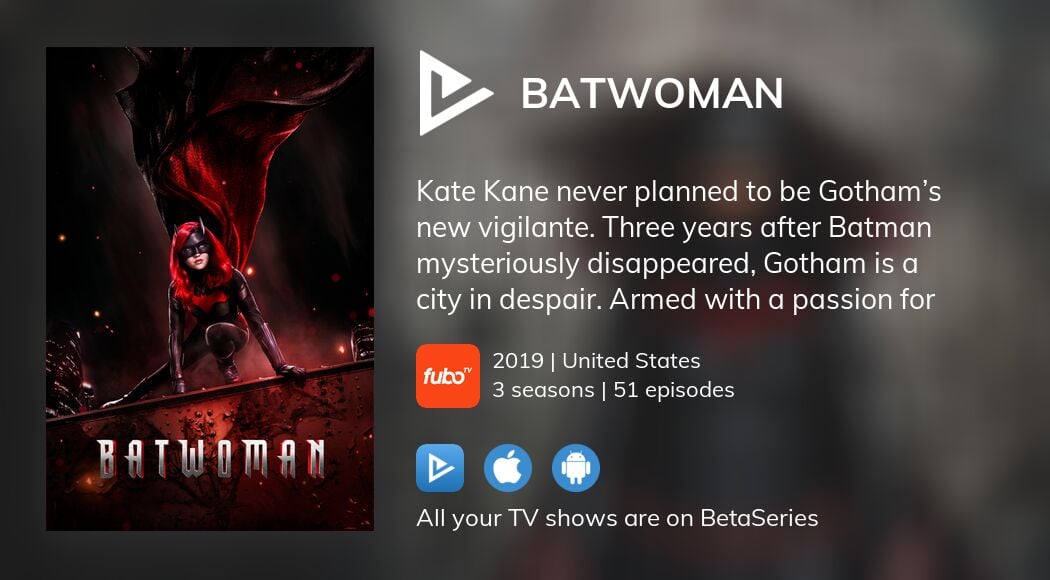
Task: Click the Kate Kane synopsis paragraph
Action: point(678,246)
